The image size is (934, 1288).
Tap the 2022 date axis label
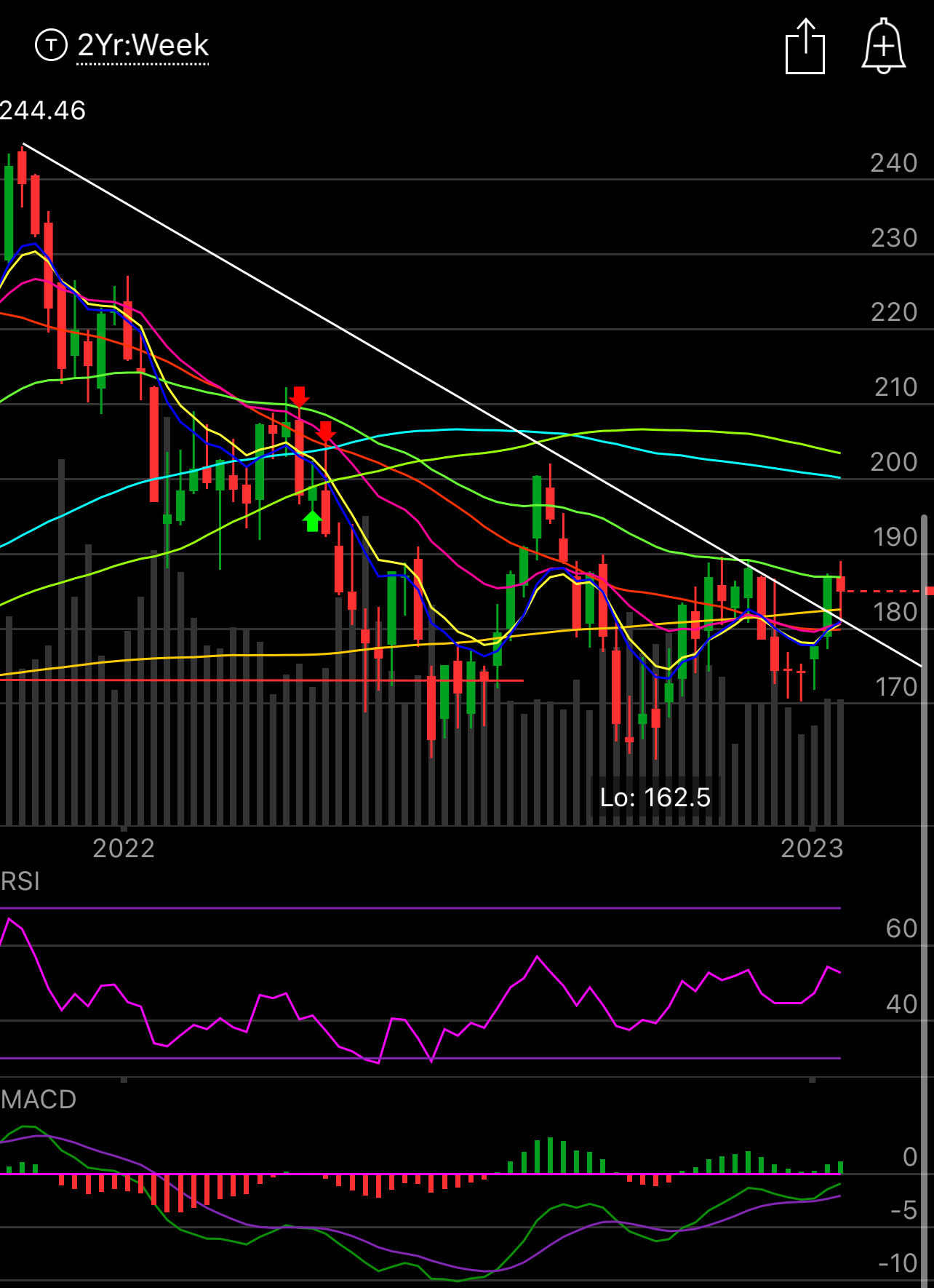pos(124,848)
